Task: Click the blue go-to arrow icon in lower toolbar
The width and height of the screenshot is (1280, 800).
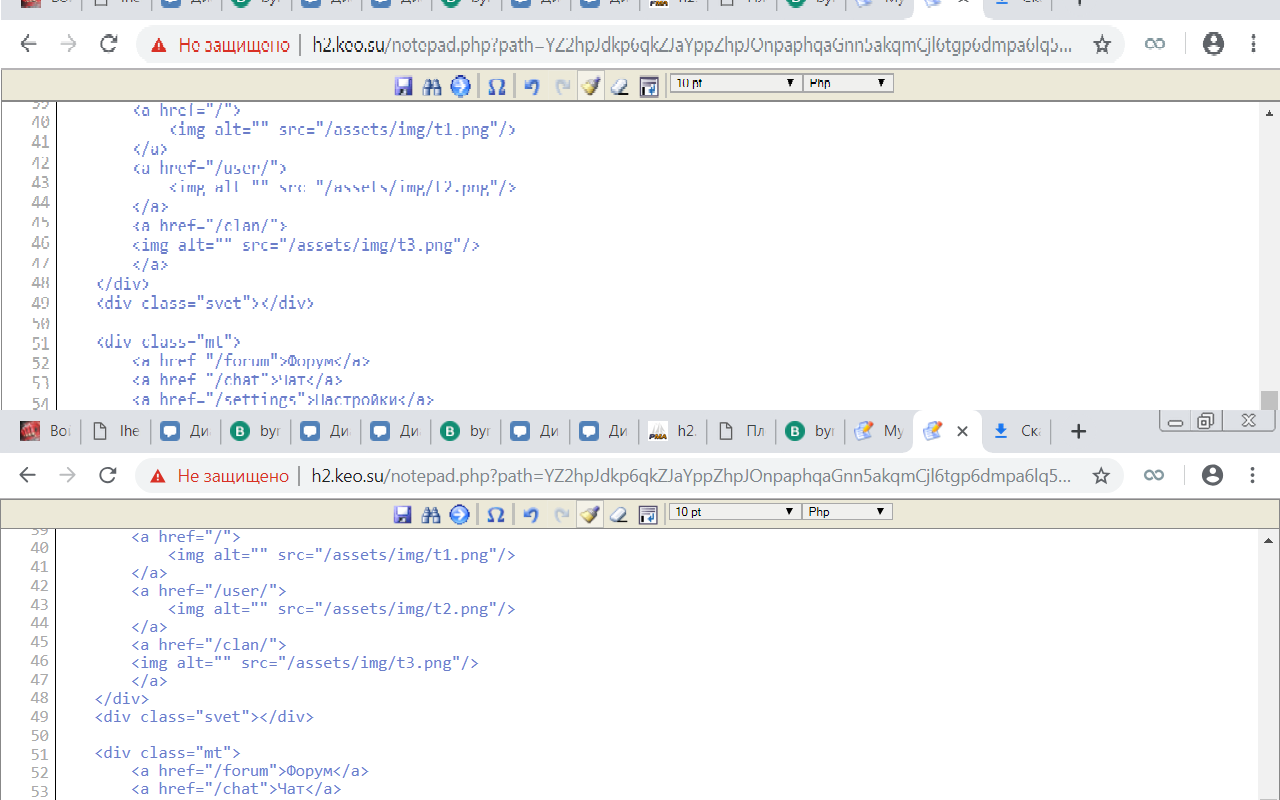Action: (x=459, y=514)
